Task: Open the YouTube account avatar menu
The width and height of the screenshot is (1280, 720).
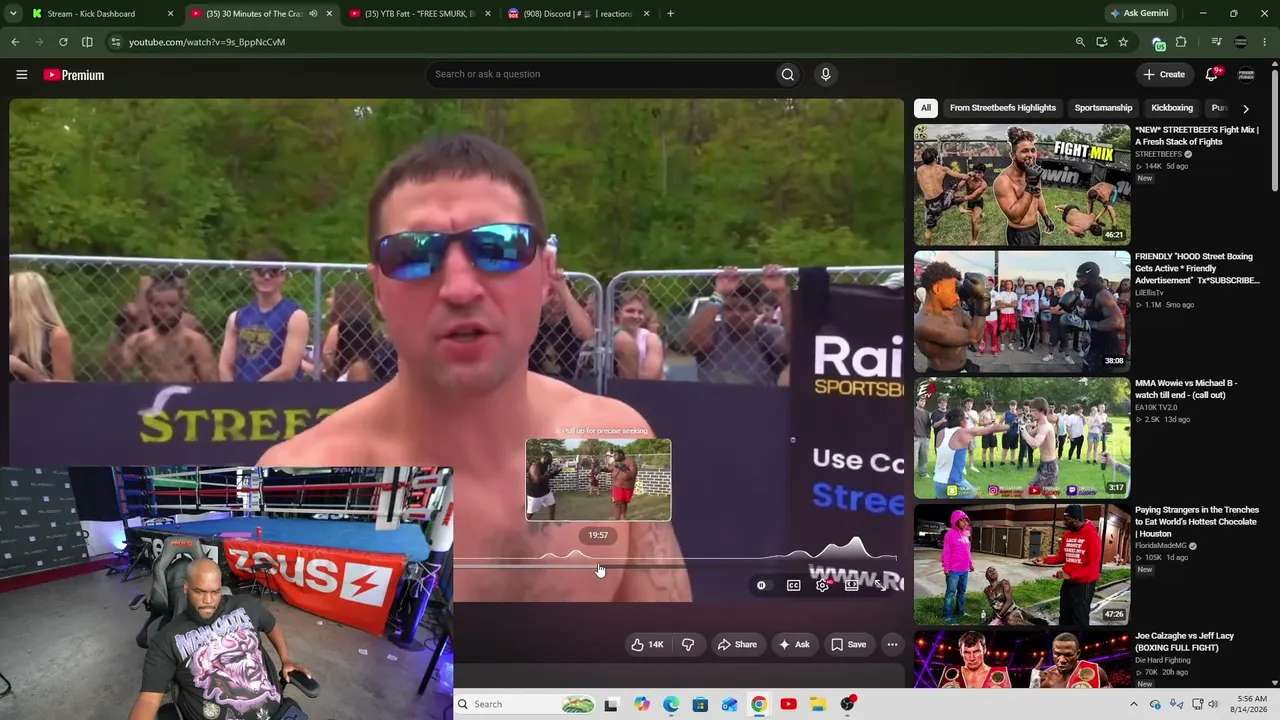Action: click(x=1246, y=74)
